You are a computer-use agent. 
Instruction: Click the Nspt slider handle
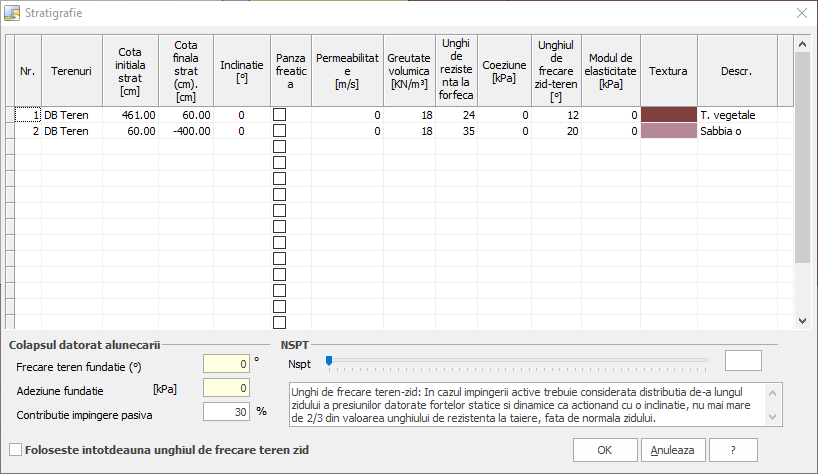pyautogui.click(x=329, y=360)
